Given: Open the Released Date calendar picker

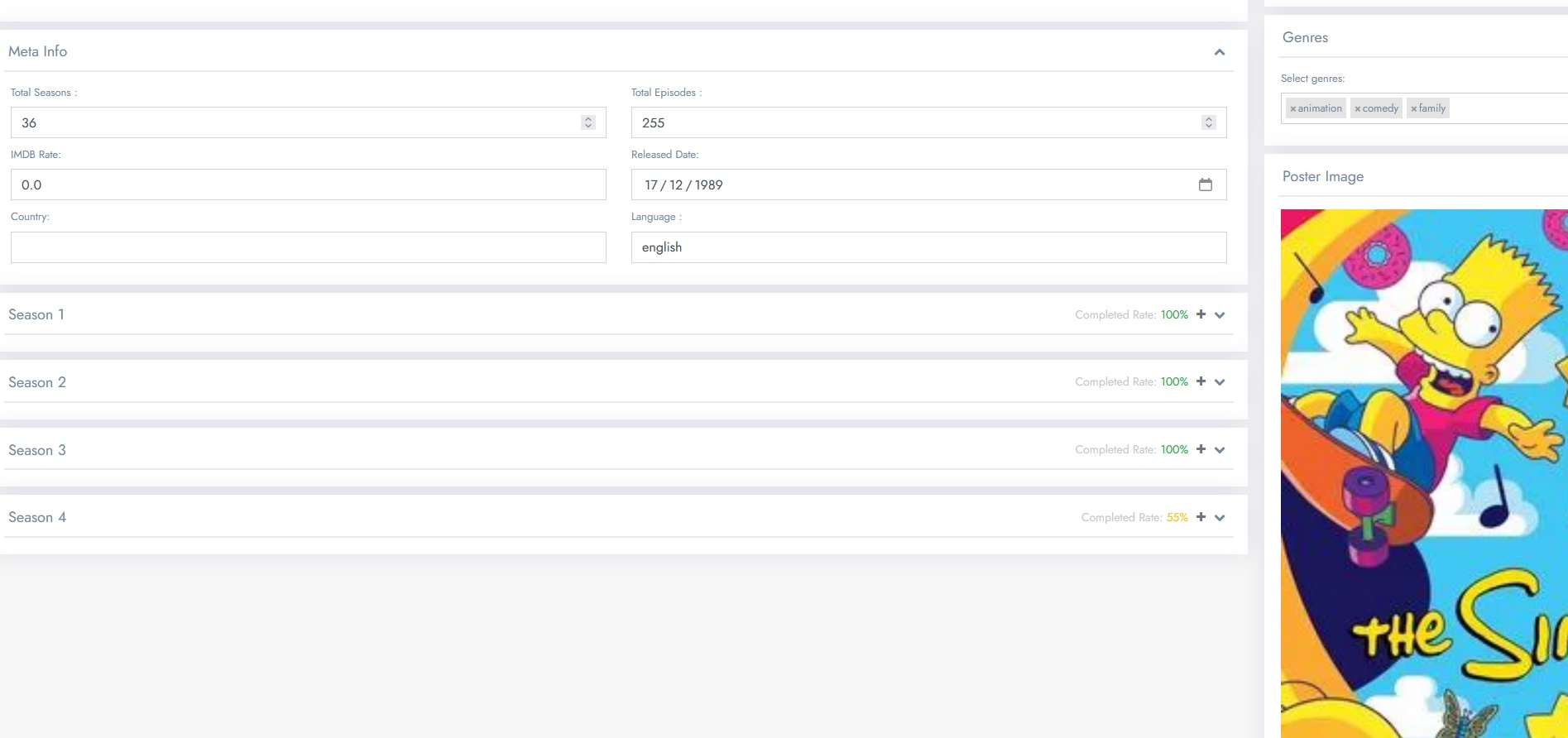Looking at the screenshot, I should coord(1205,184).
